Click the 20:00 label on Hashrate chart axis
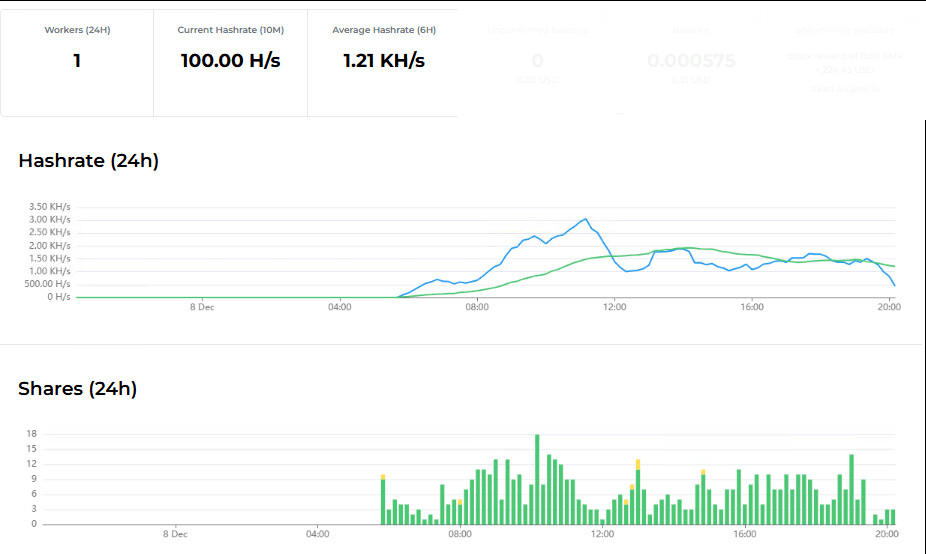 click(x=888, y=307)
